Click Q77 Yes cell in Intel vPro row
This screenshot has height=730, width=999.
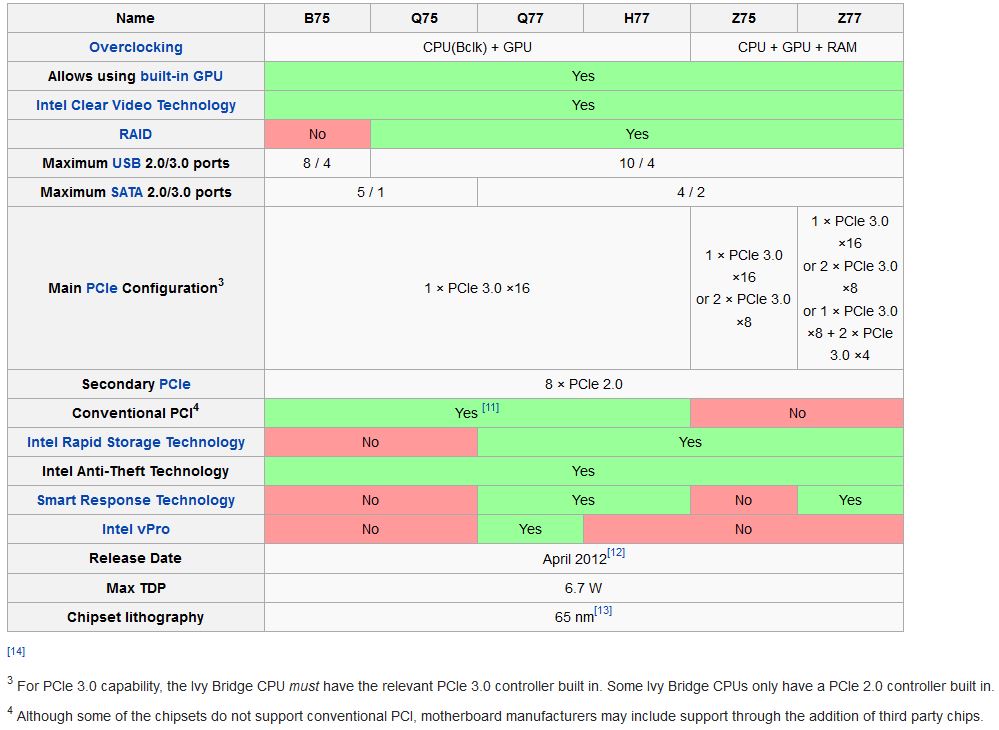530,529
